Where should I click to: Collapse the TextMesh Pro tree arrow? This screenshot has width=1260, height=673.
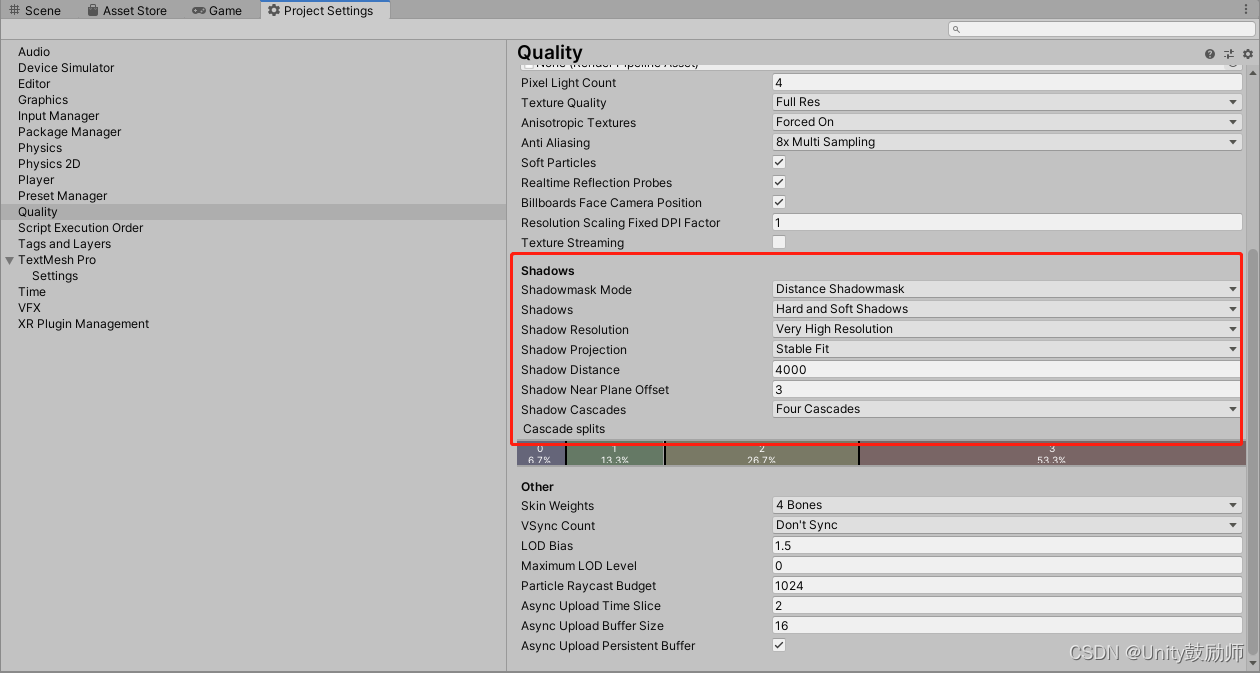pyautogui.click(x=9, y=260)
